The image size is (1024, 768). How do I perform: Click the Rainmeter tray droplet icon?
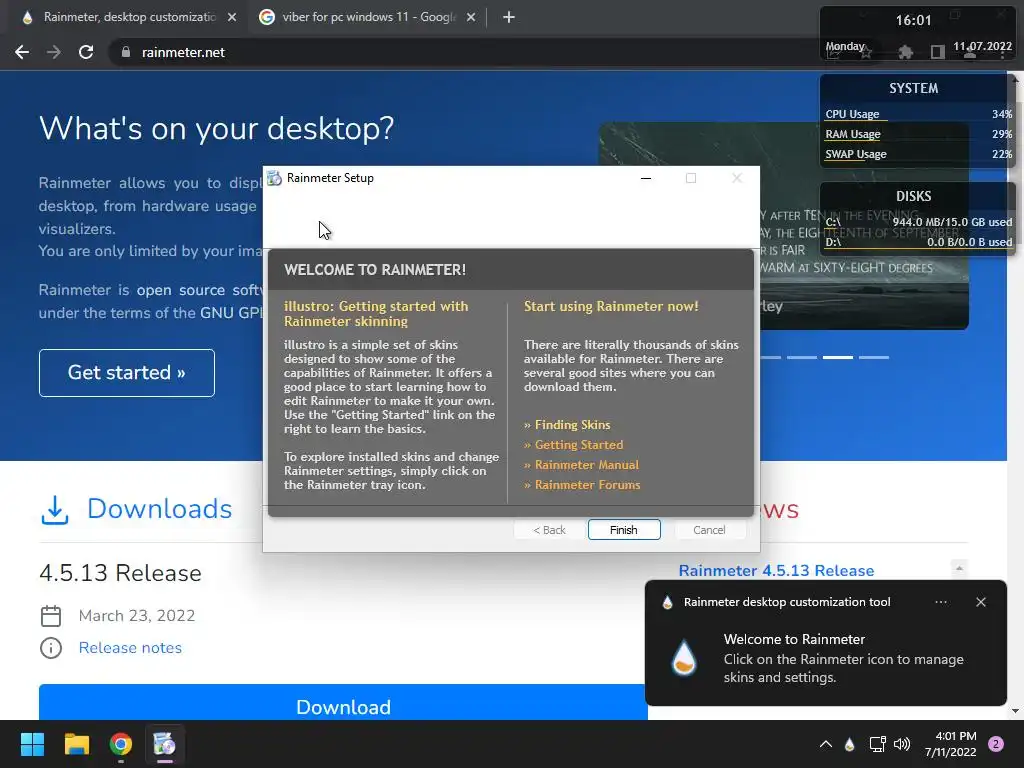click(x=849, y=744)
